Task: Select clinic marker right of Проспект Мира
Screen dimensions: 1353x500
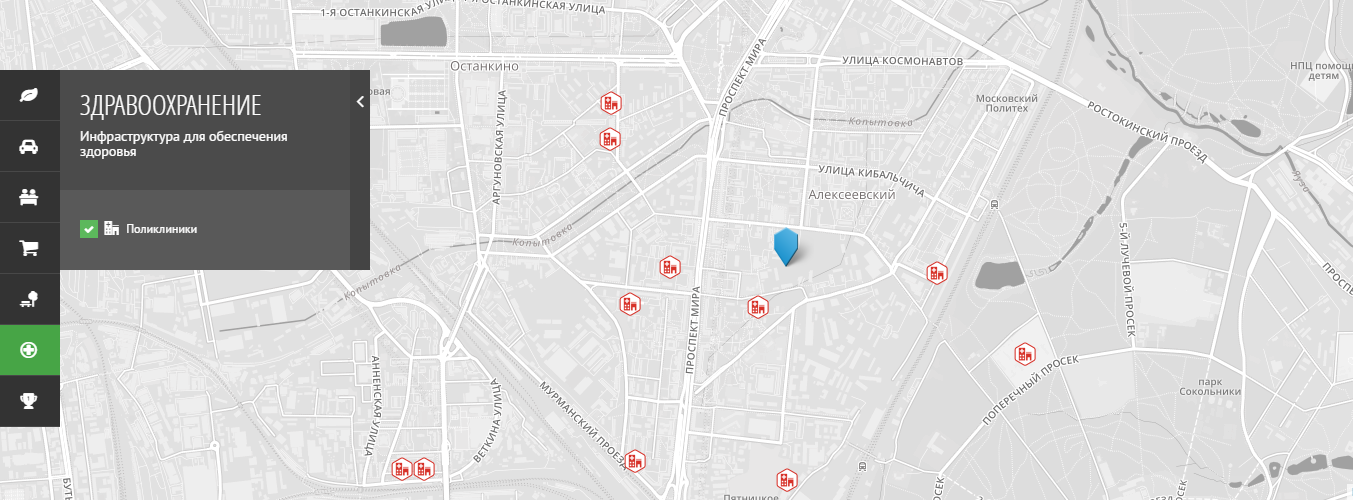Action: pyautogui.click(x=759, y=307)
